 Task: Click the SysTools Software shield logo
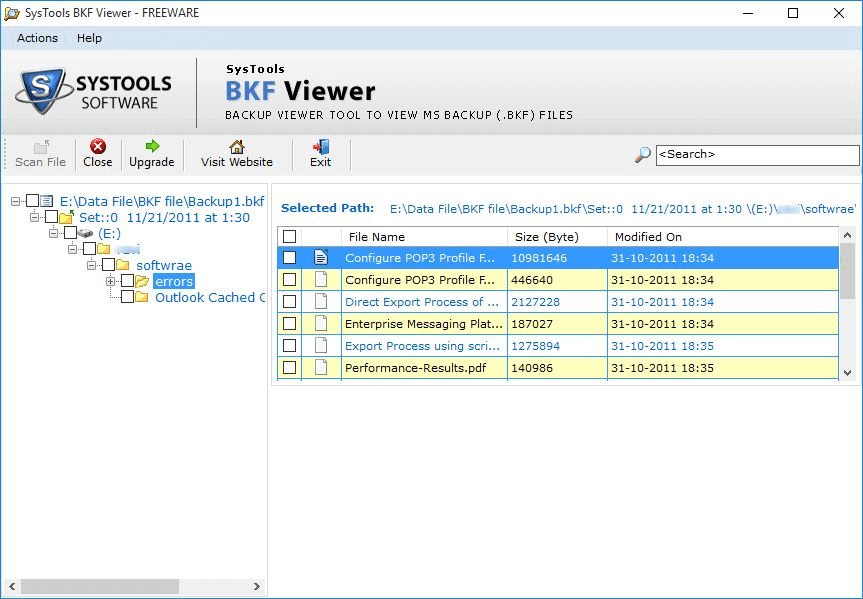[43, 90]
